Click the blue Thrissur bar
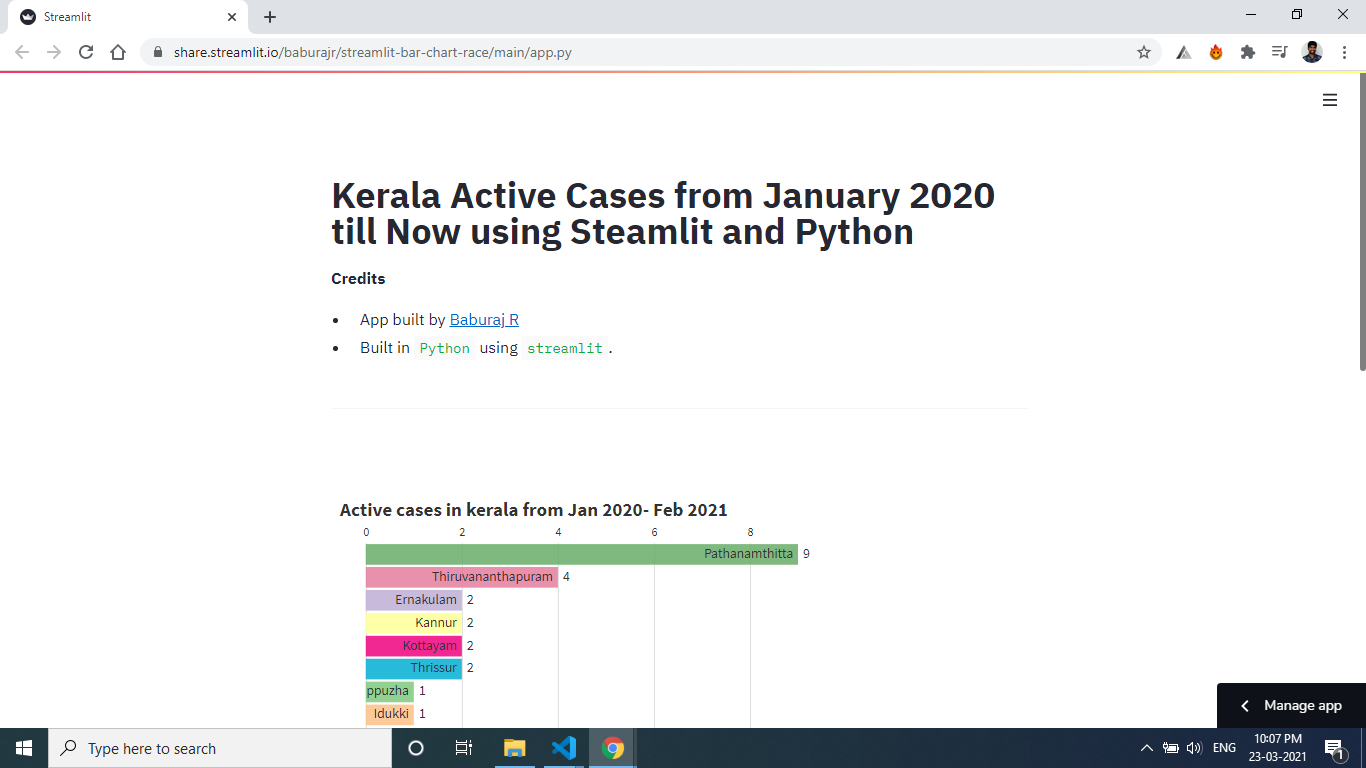Image resolution: width=1366 pixels, height=768 pixels. pyautogui.click(x=414, y=668)
